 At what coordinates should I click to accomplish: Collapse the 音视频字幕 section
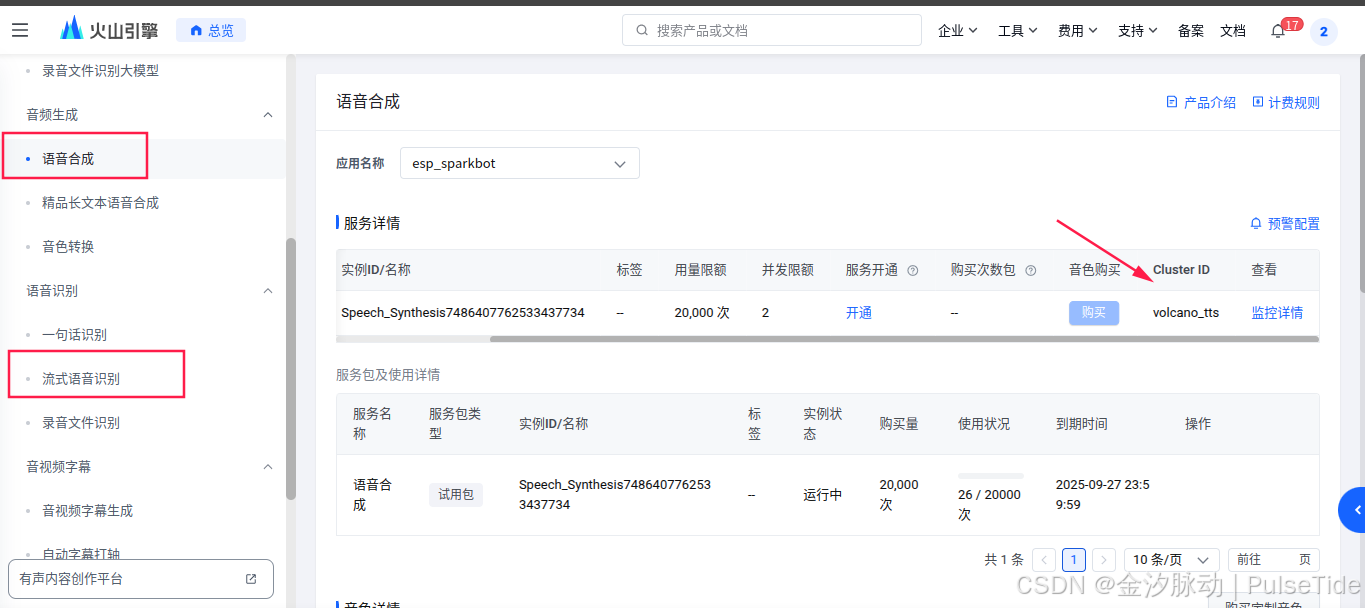[267, 467]
